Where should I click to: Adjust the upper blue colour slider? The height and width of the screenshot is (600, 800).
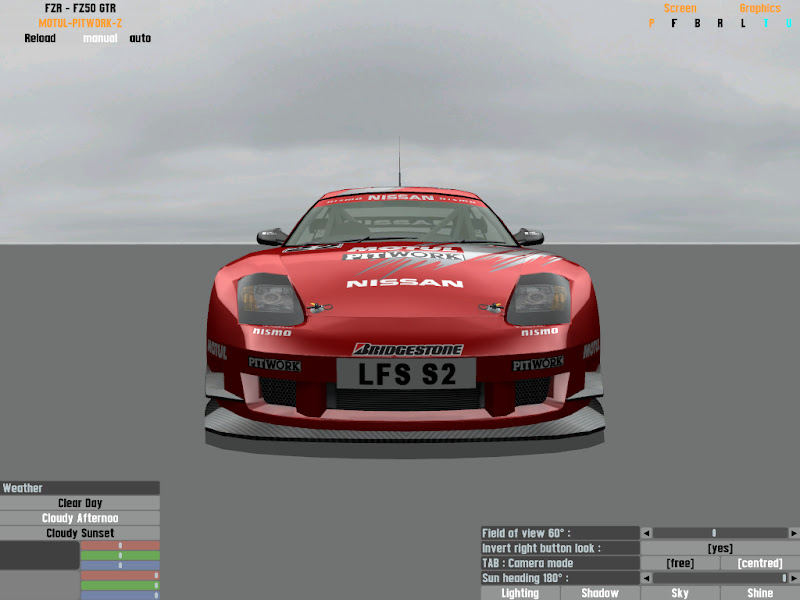point(120,565)
